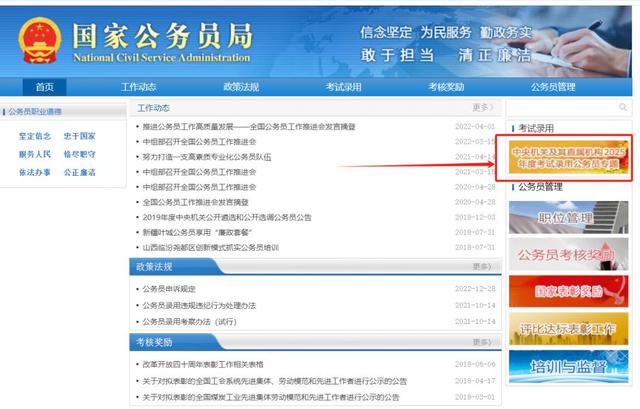Click the 考试录用 sidebar heading

pyautogui.click(x=536, y=128)
